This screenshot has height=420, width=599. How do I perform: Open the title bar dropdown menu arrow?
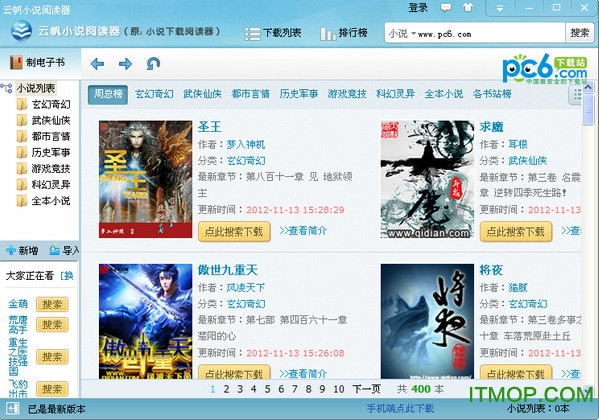[500, 8]
